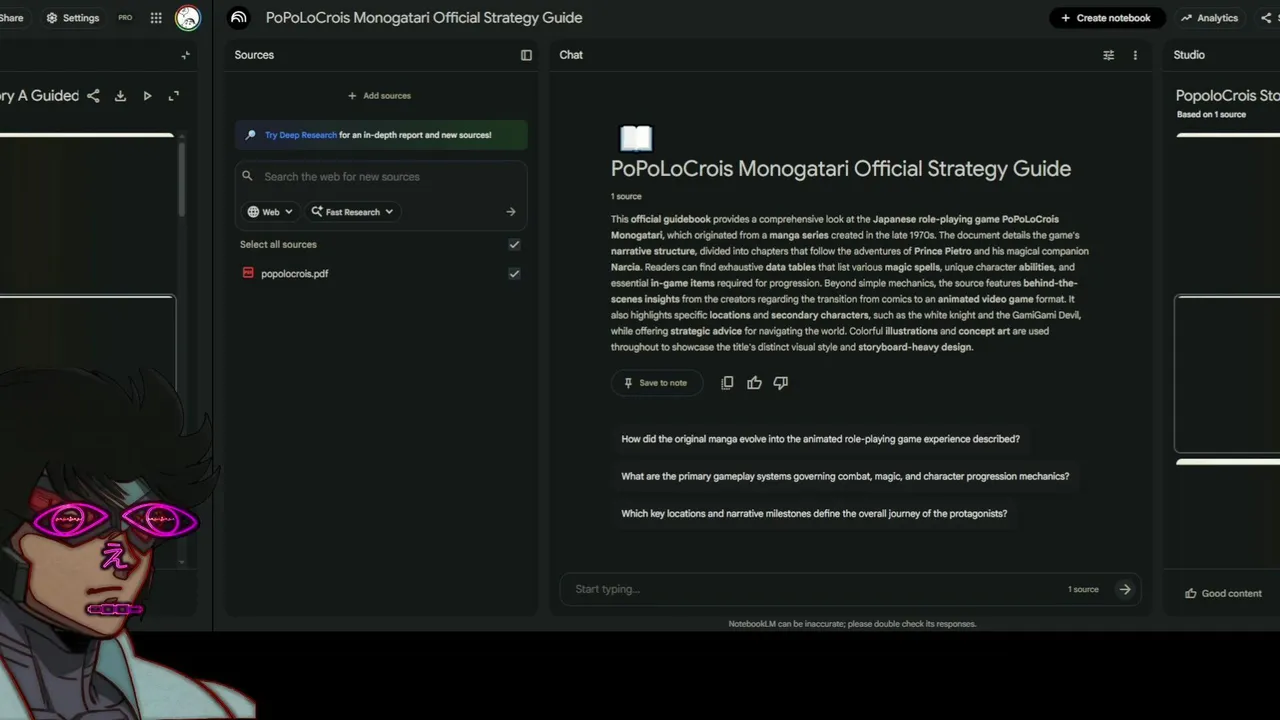Click the PRO badge label
The image size is (1280, 720).
click(125, 18)
